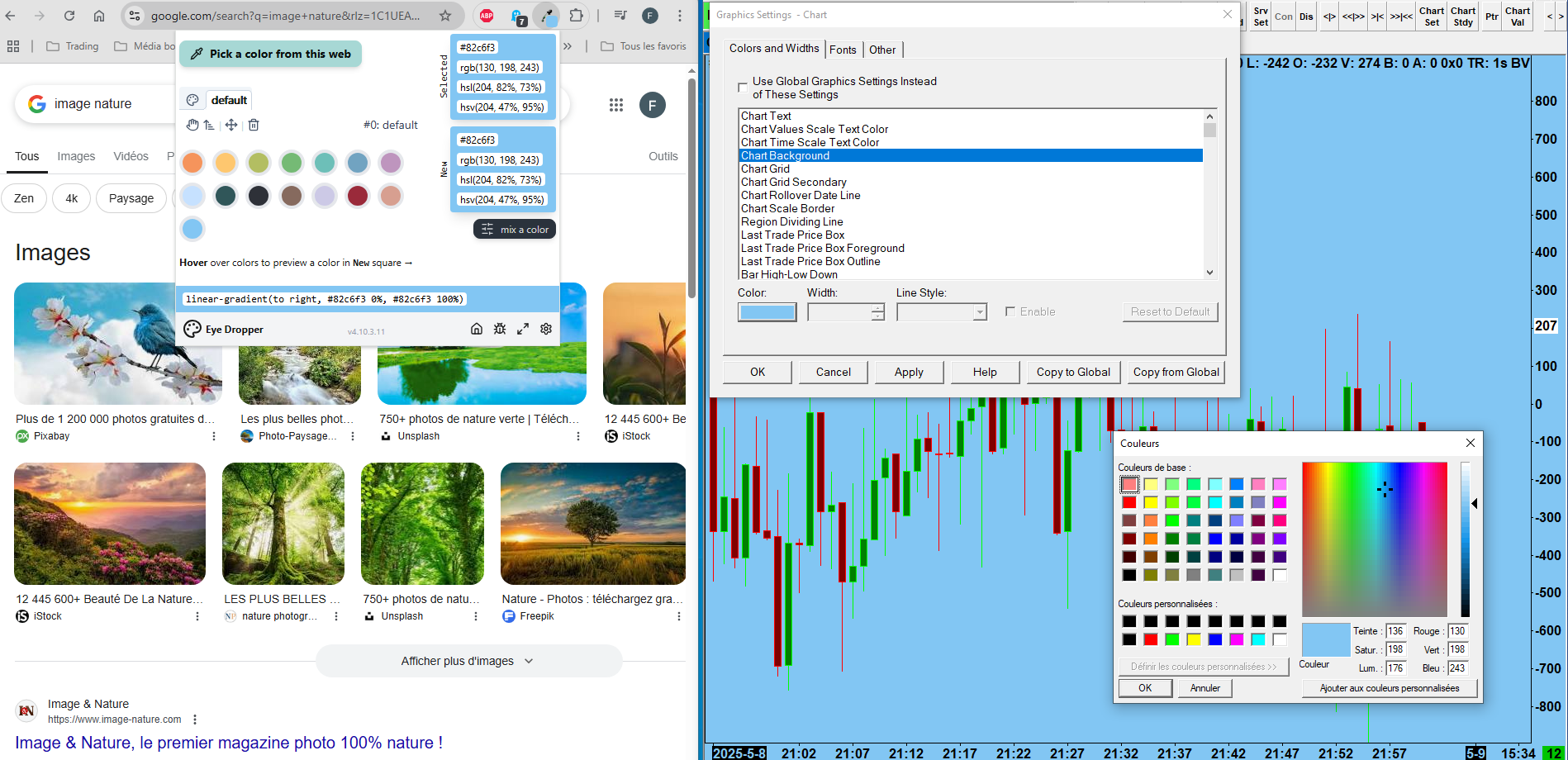Open the Google apps grid
The image size is (1568, 760).
tap(616, 105)
